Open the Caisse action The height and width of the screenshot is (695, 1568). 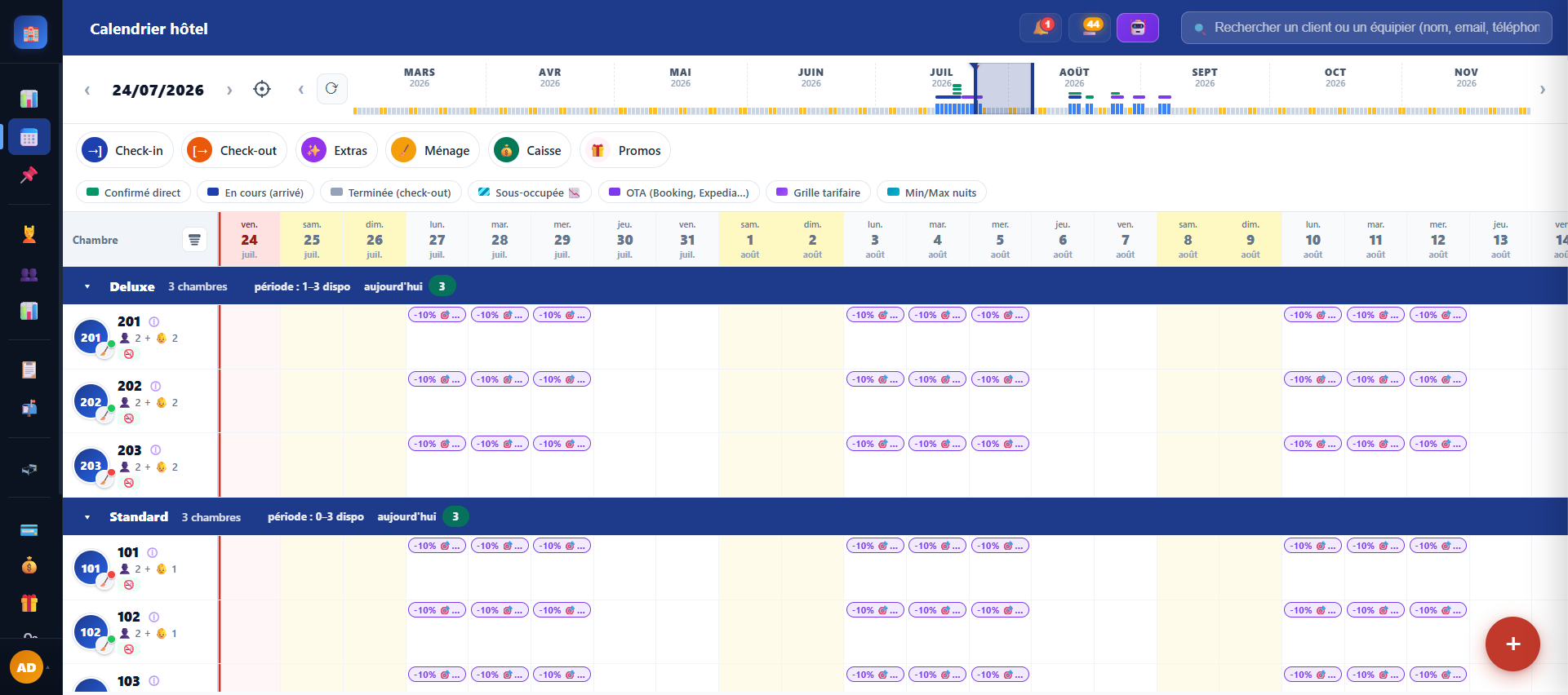530,150
